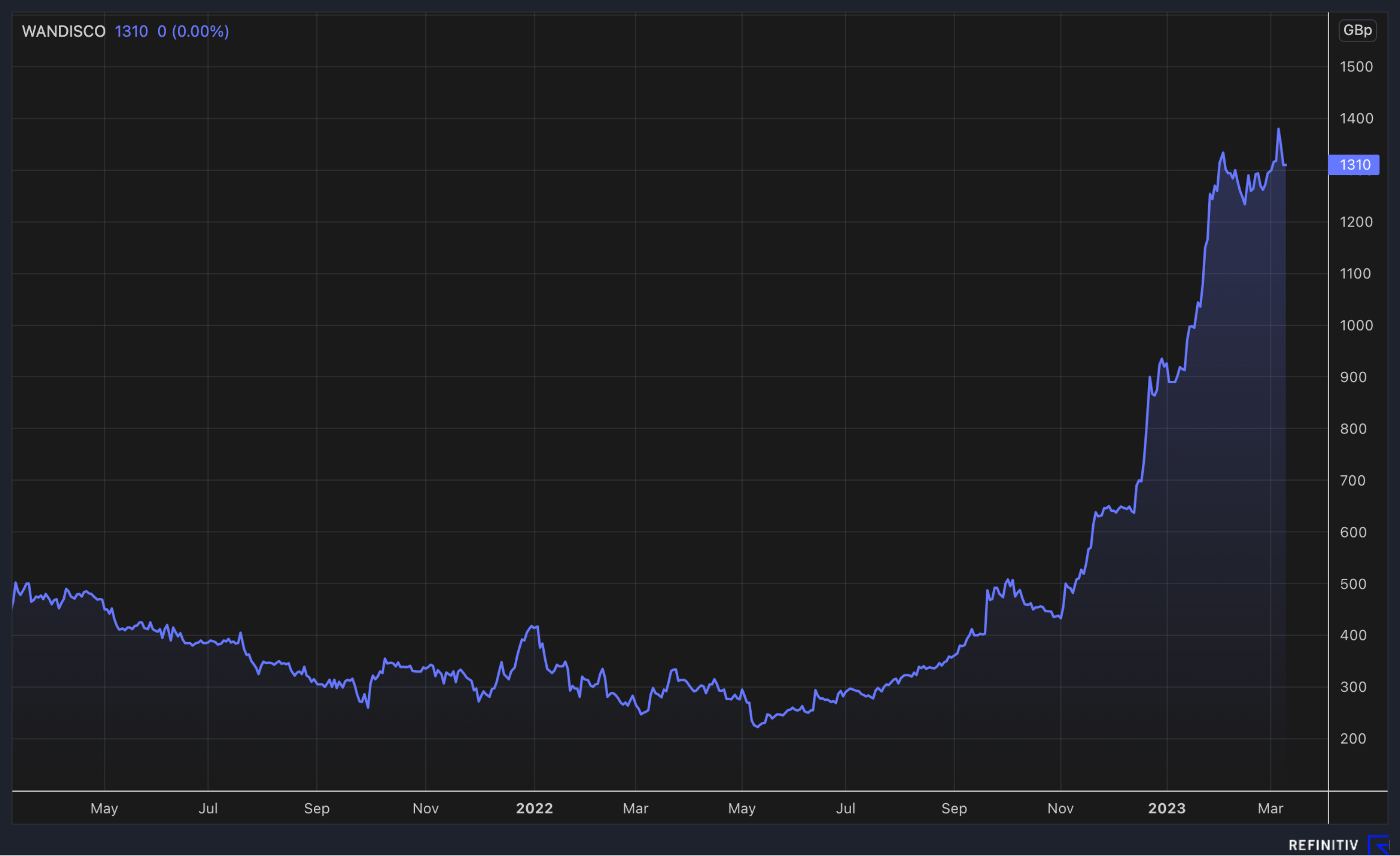
Task: Click the 0 (0.00%) change value
Action: point(193,31)
